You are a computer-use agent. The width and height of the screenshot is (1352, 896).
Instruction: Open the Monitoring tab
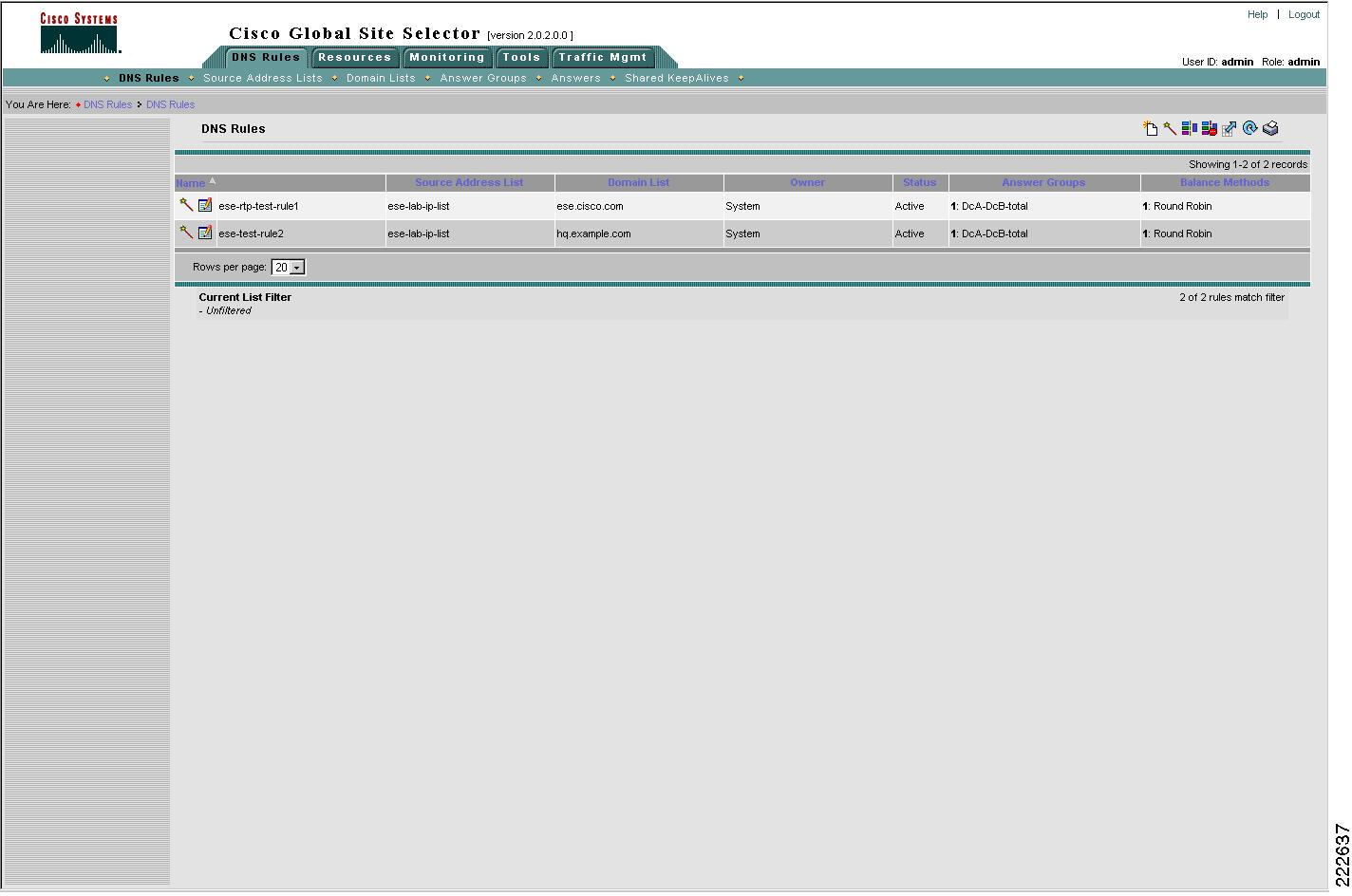447,57
